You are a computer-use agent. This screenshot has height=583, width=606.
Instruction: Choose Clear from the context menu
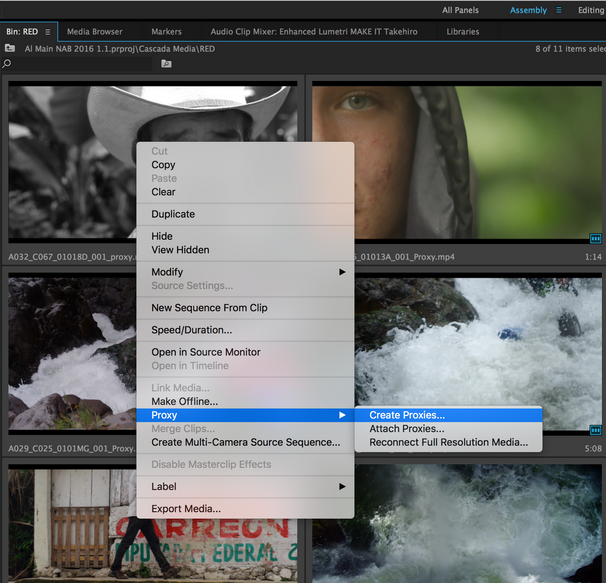click(245, 192)
